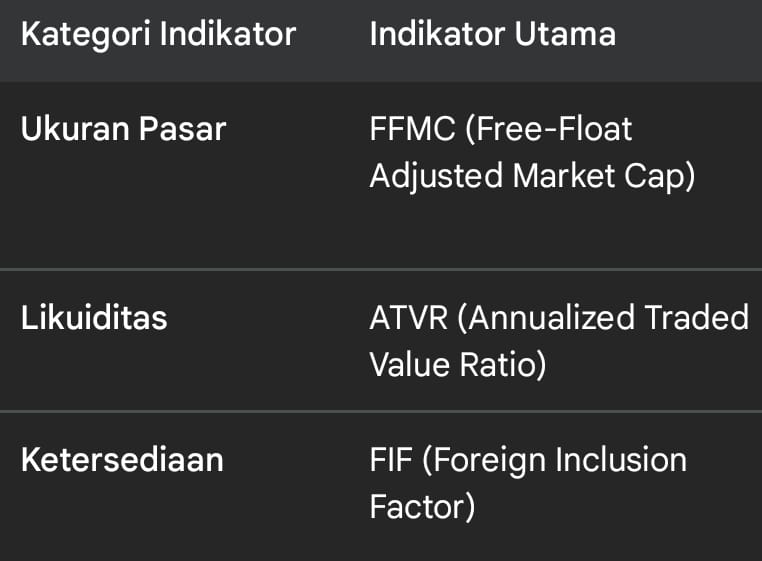
Task: Click the words Foreign Inclusion
Action: click(x=558, y=460)
